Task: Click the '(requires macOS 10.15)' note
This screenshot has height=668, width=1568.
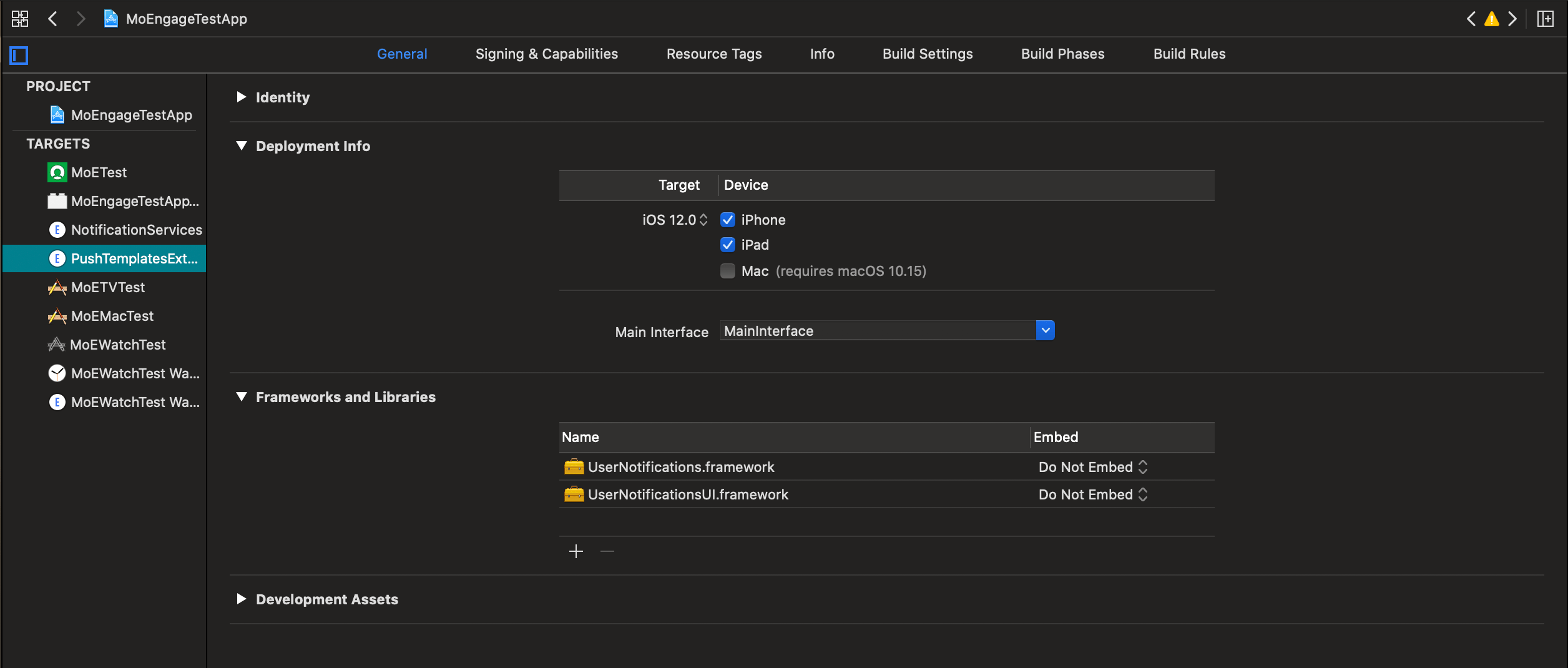Action: (851, 271)
